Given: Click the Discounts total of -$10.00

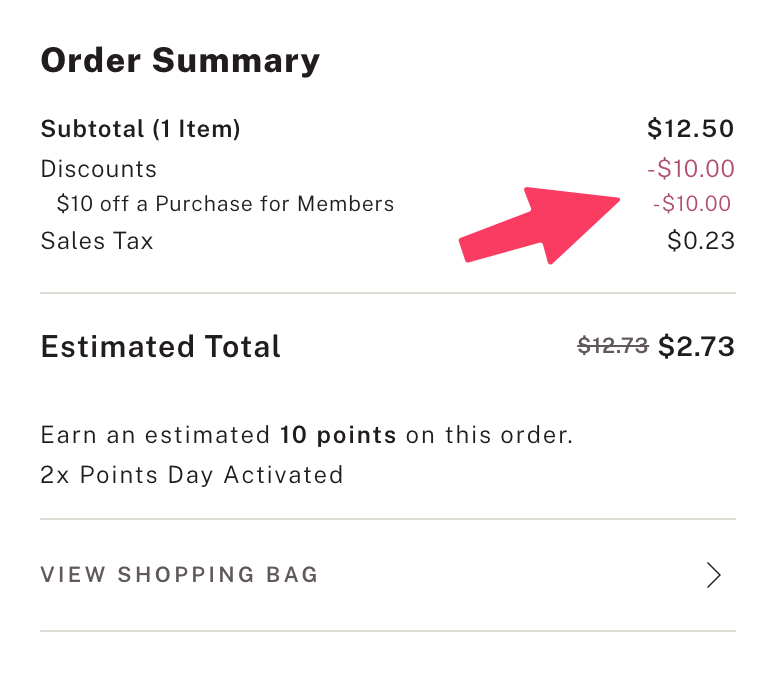Looking at the screenshot, I should [690, 169].
